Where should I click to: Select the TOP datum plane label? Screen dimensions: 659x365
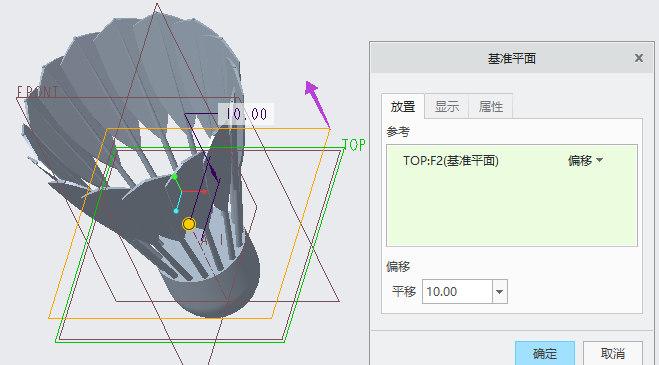(x=353, y=145)
